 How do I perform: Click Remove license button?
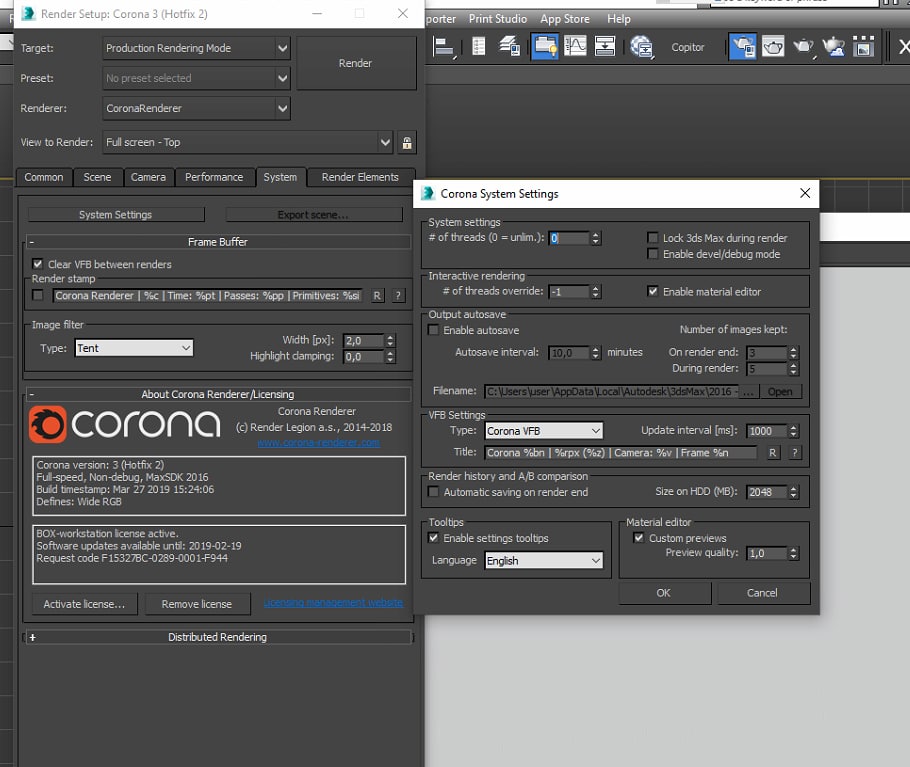[197, 604]
